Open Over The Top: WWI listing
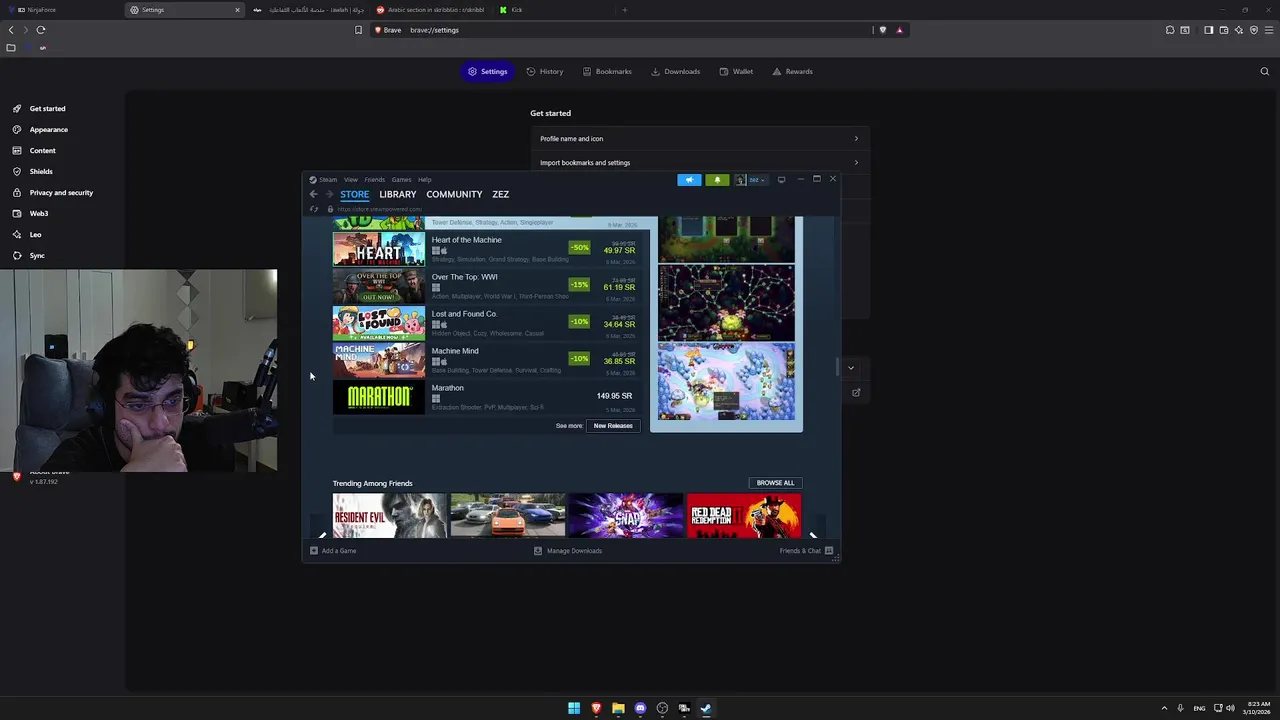 [491, 285]
